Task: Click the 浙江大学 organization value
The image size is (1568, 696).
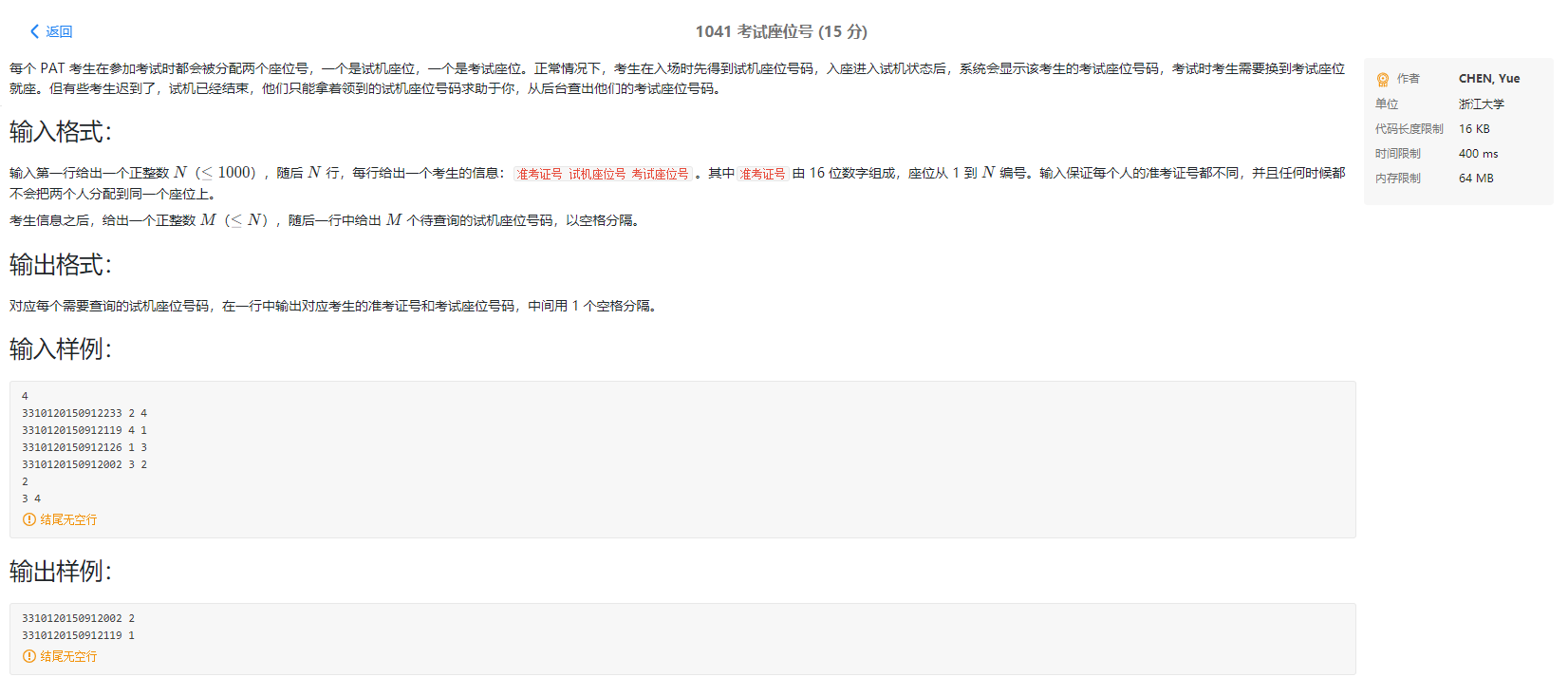Action: (1482, 103)
